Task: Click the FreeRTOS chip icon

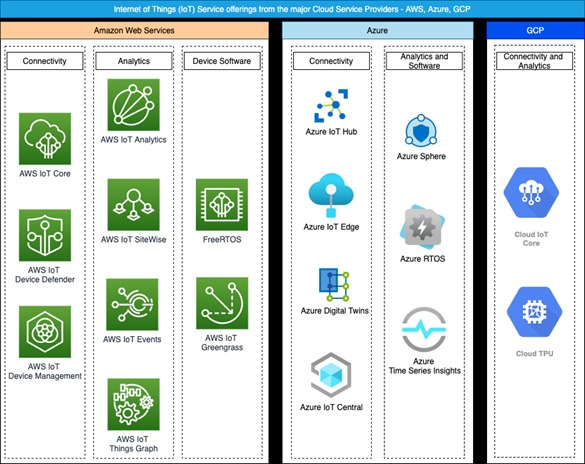Action: tap(222, 204)
